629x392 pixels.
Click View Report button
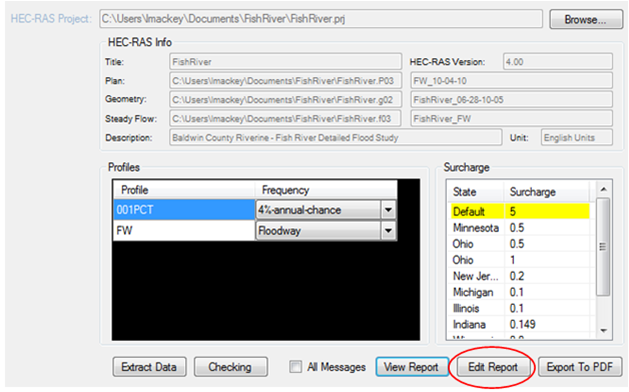point(412,367)
